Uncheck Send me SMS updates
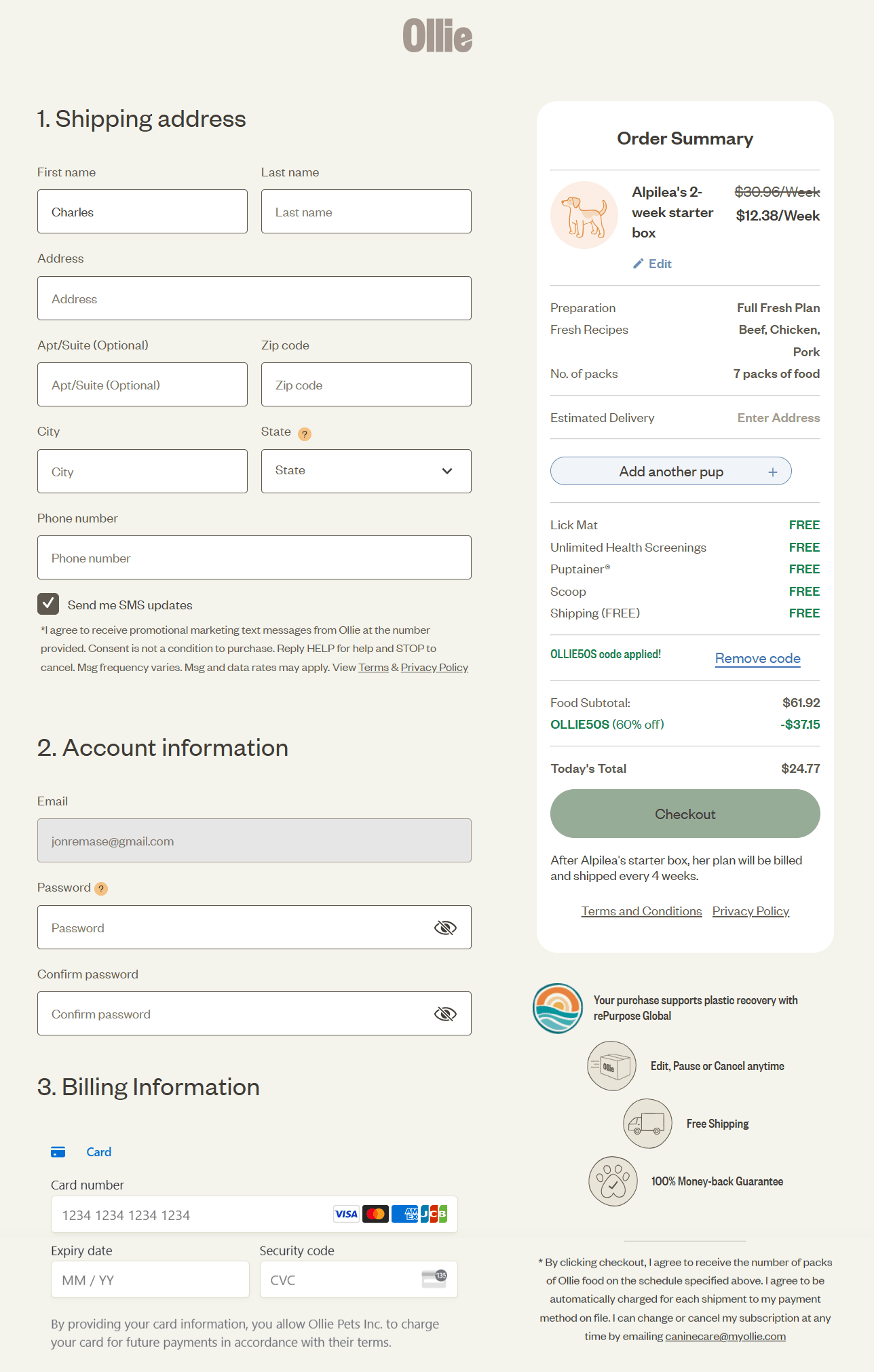874x1372 pixels. pyautogui.click(x=48, y=604)
